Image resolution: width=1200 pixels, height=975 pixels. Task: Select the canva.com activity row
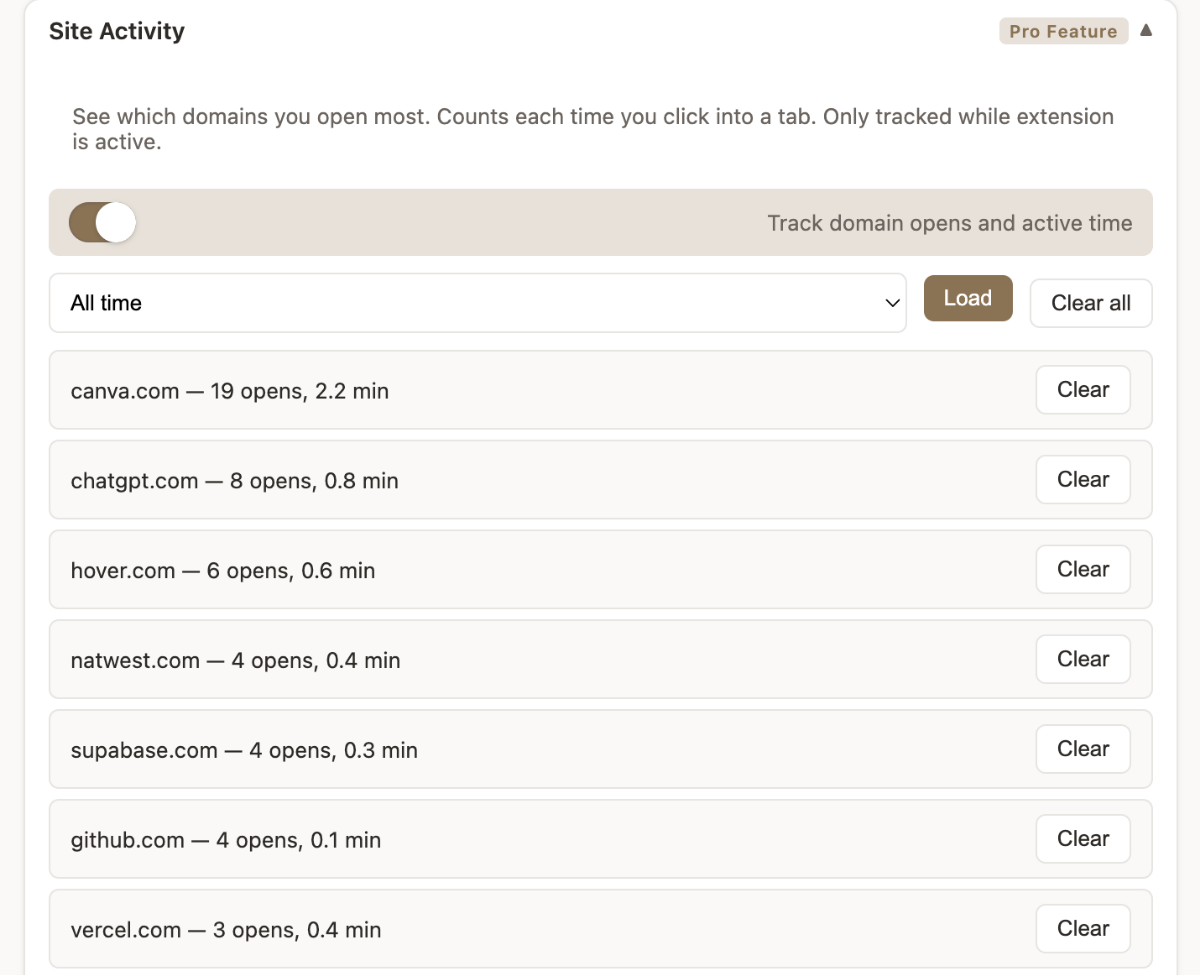pyautogui.click(x=230, y=391)
